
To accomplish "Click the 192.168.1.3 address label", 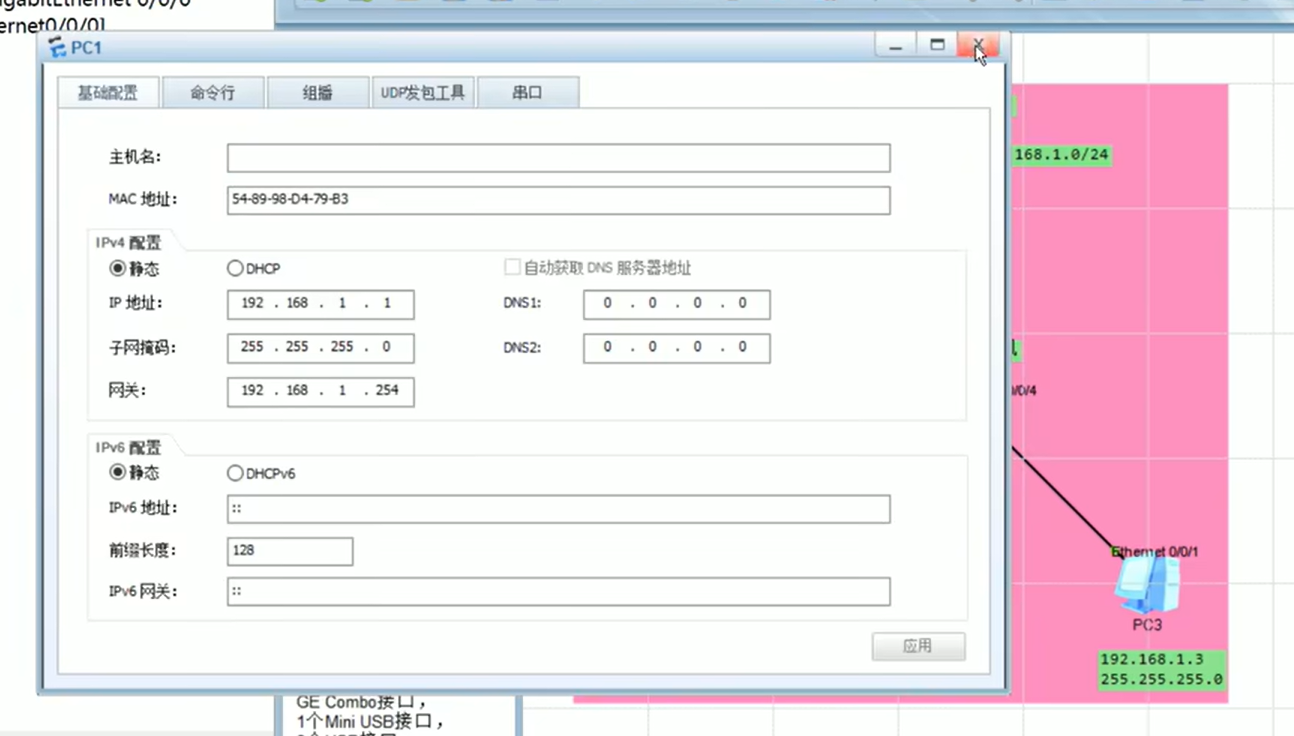I will tap(1152, 659).
